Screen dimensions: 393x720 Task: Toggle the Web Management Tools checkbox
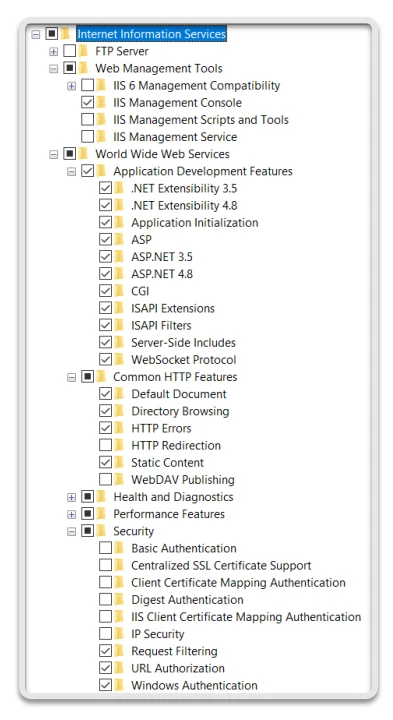pos(69,68)
